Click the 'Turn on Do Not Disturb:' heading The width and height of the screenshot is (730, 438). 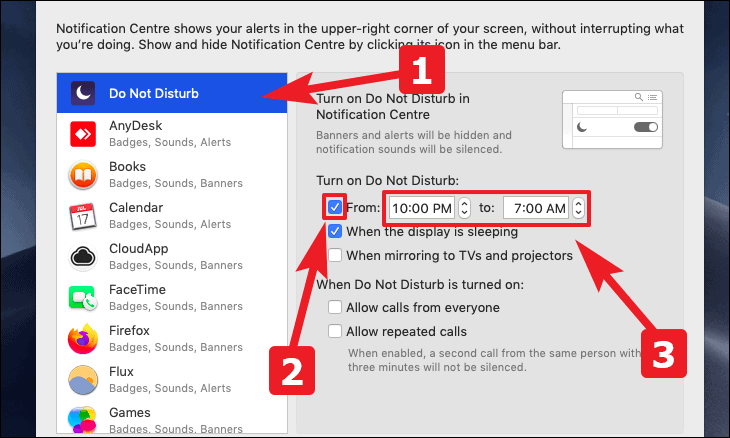coord(387,181)
